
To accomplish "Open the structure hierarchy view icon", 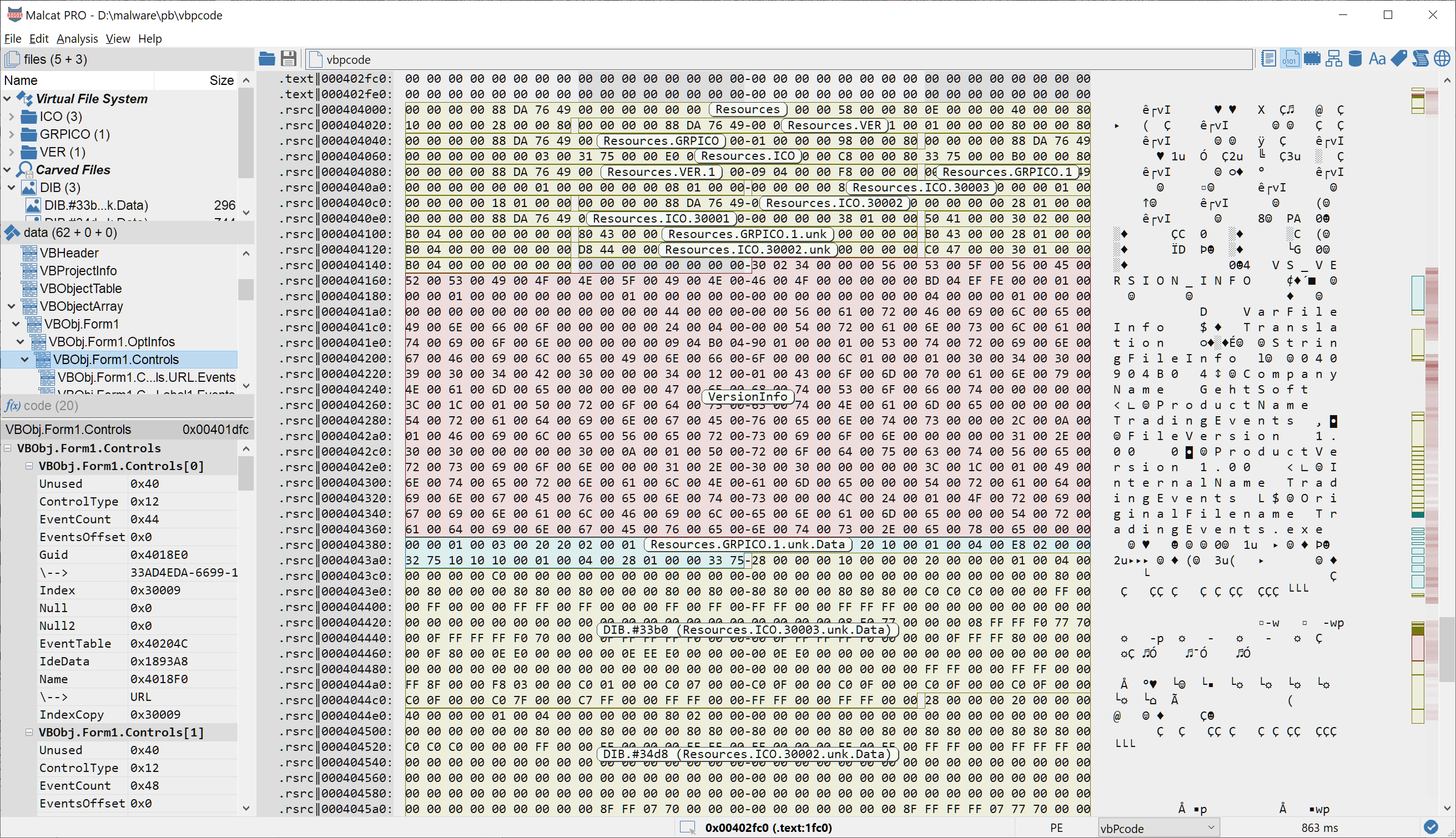I will coord(1333,59).
